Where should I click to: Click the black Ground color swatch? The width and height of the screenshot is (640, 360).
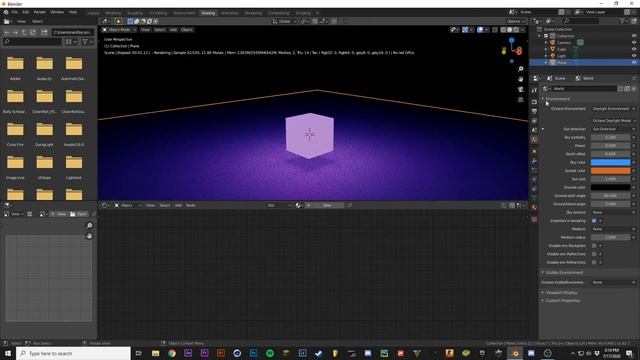click(x=611, y=187)
